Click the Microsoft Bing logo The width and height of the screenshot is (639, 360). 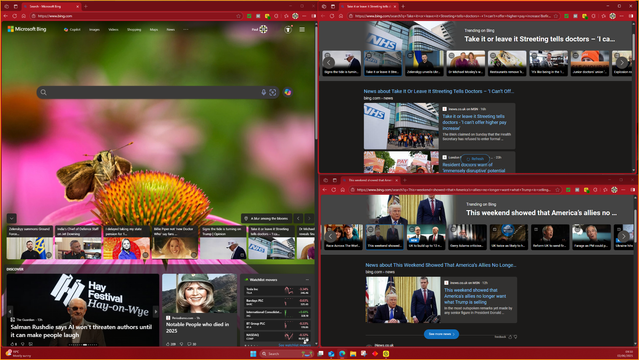tap(27, 29)
